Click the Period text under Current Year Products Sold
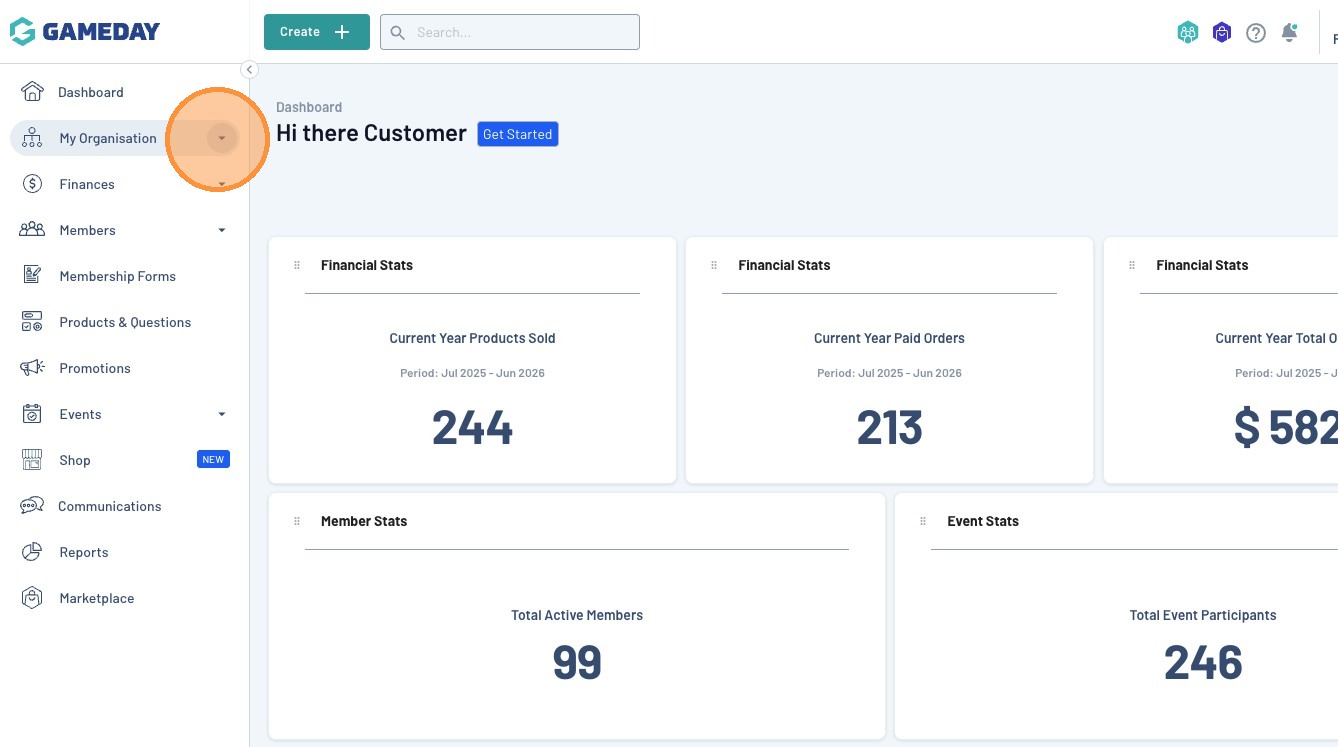1338x747 pixels. tap(472, 373)
